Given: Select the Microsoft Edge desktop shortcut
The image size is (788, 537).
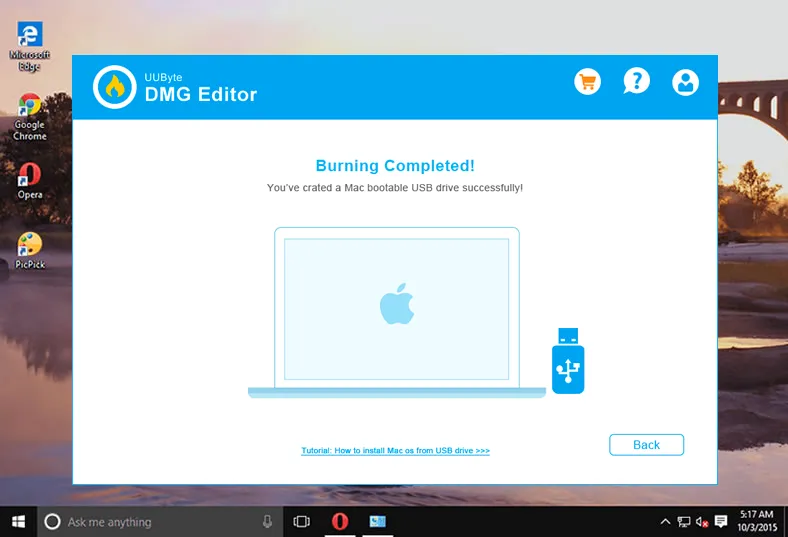Looking at the screenshot, I should coord(30,47).
